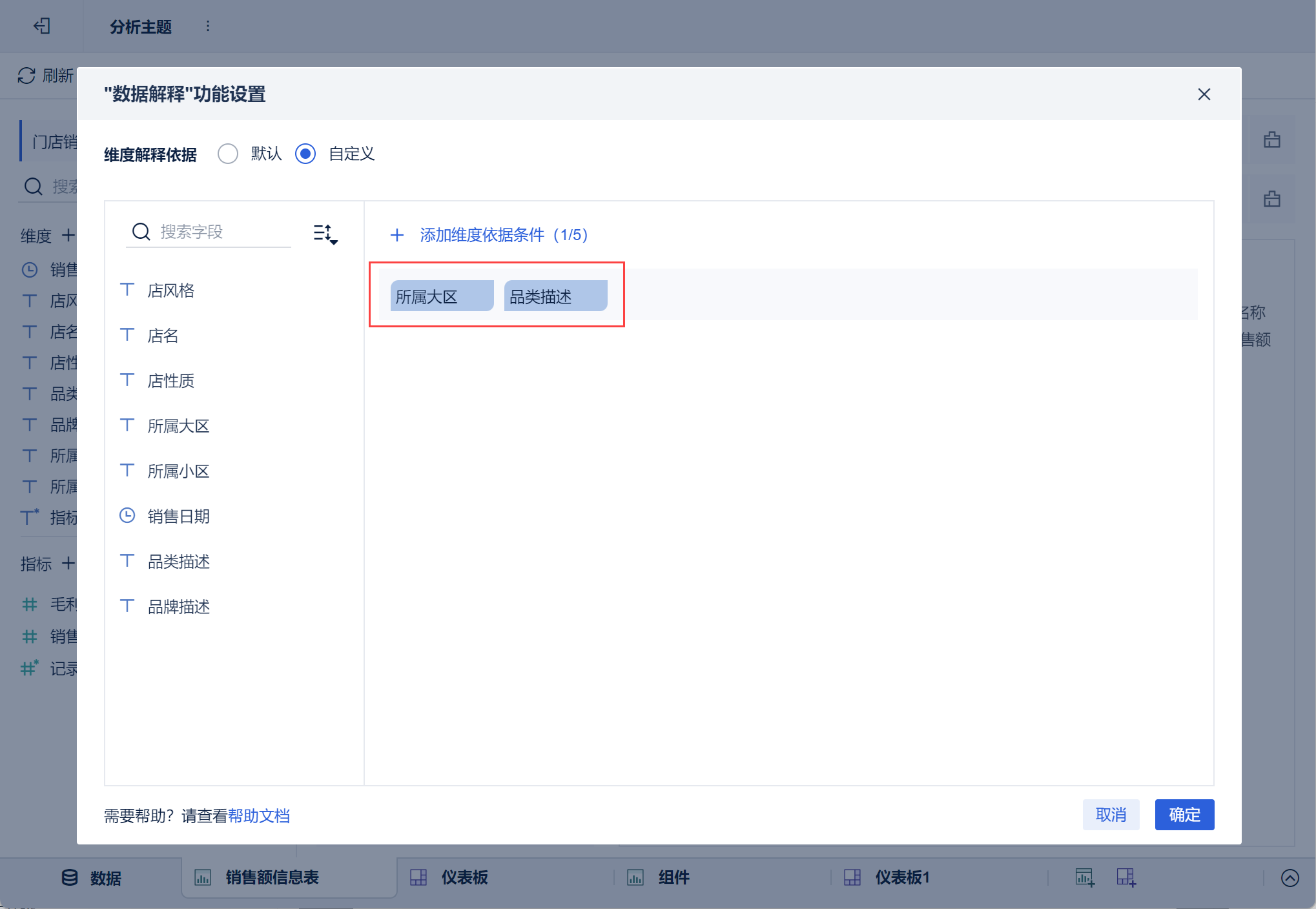Click the sort fields icon
1316x909 pixels.
click(x=325, y=234)
